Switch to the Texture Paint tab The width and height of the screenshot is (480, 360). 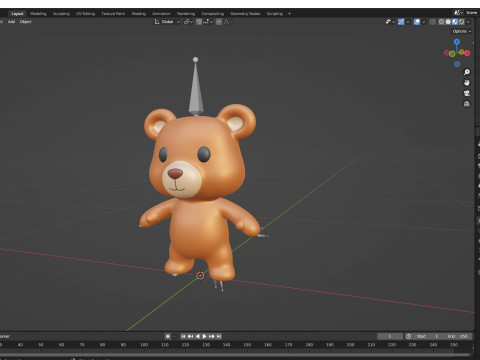tap(113, 14)
